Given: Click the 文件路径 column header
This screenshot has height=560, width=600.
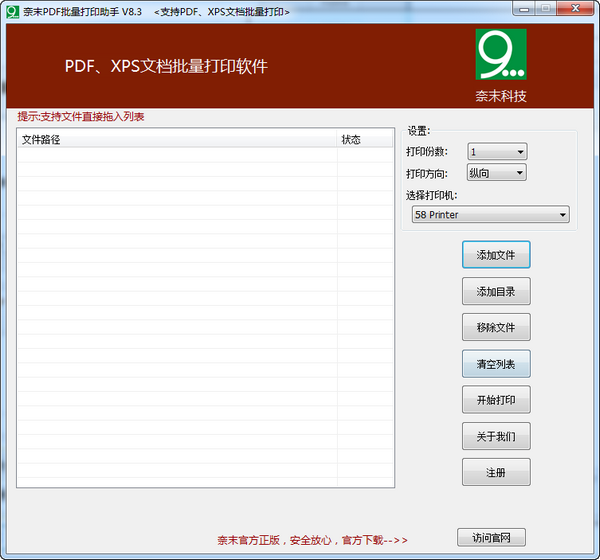Looking at the screenshot, I should point(177,140).
